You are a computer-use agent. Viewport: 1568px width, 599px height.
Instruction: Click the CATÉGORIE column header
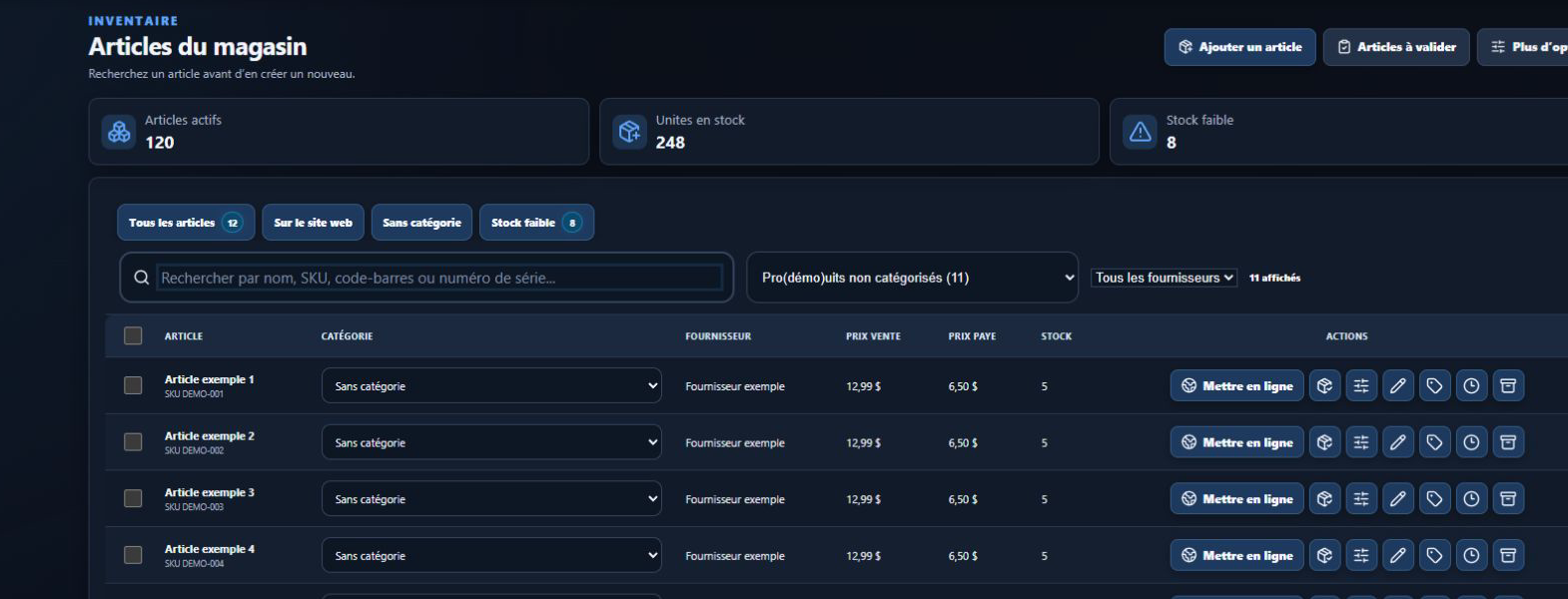[x=347, y=336]
